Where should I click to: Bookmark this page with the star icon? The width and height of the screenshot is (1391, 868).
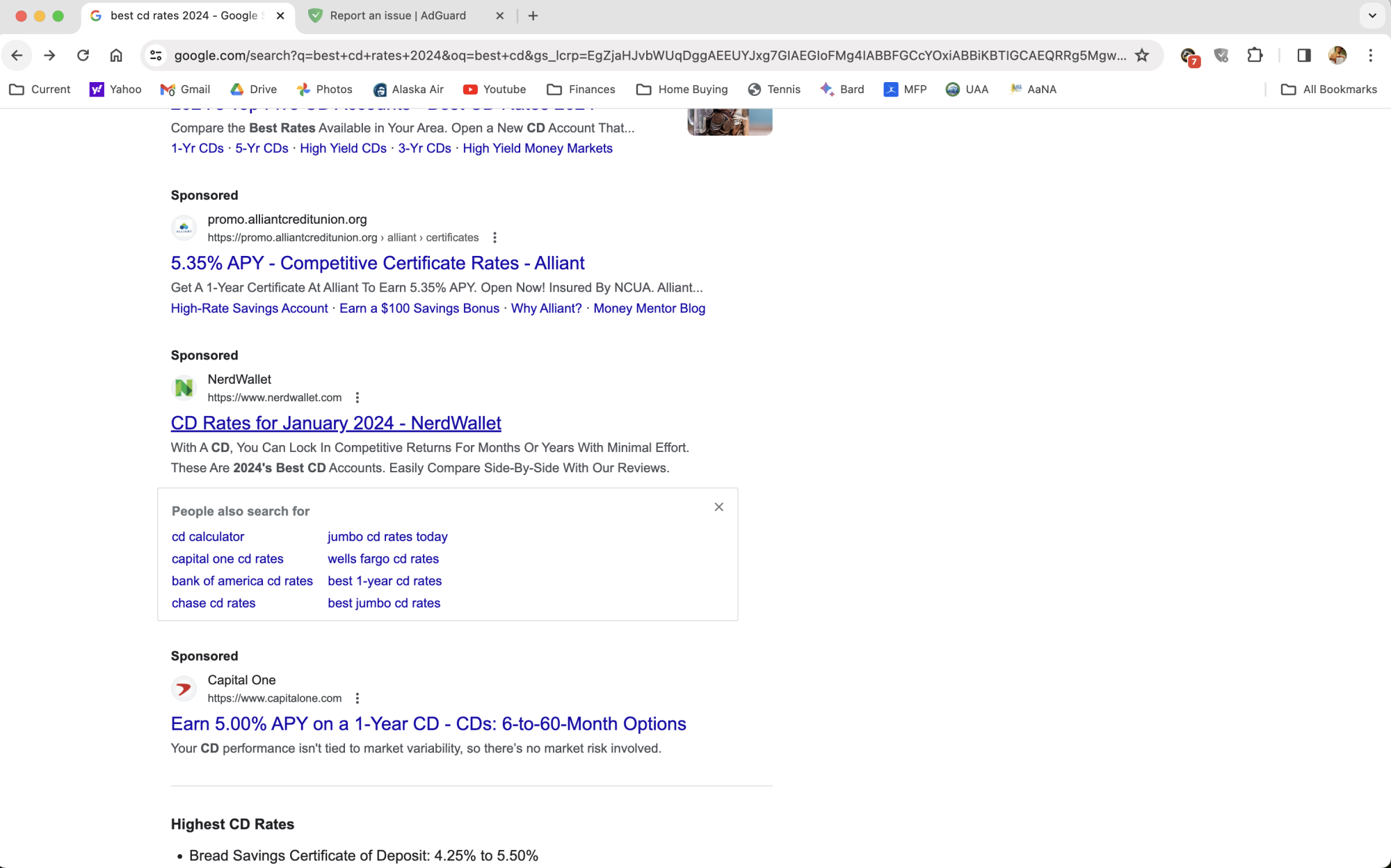coord(1141,56)
